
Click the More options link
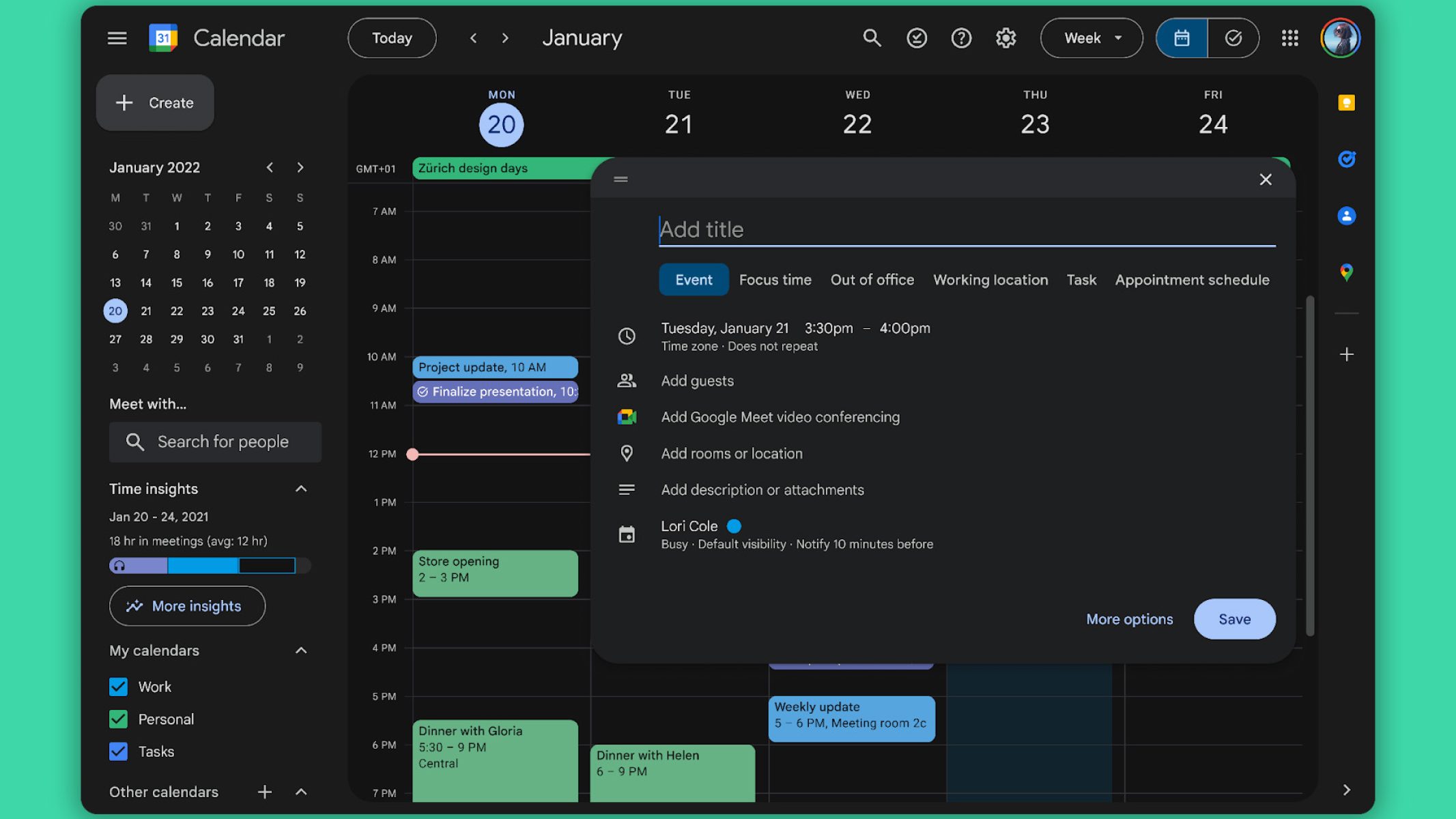(x=1129, y=619)
